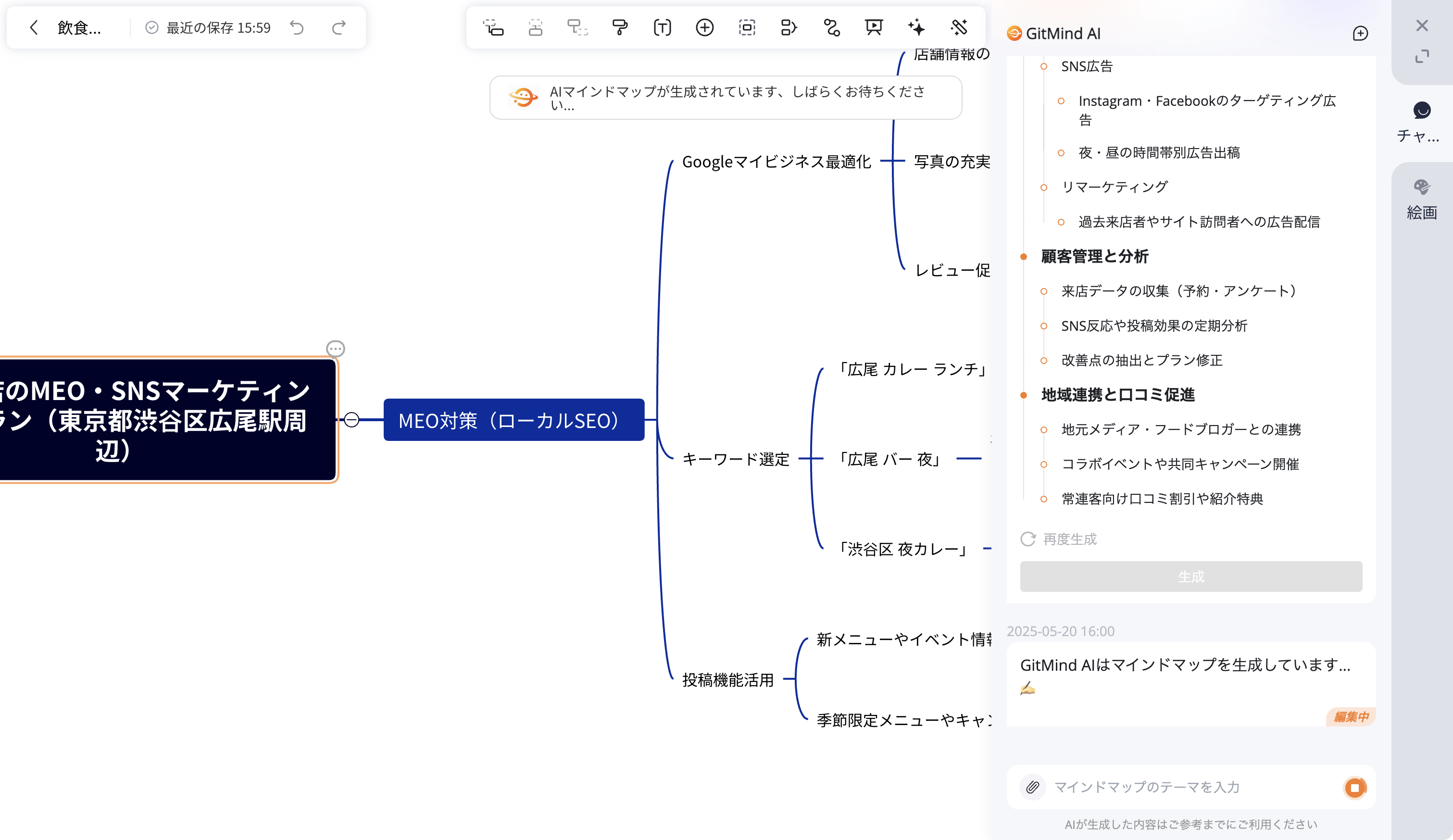Undo the last change
This screenshot has width=1453, height=840.
pos(298,27)
